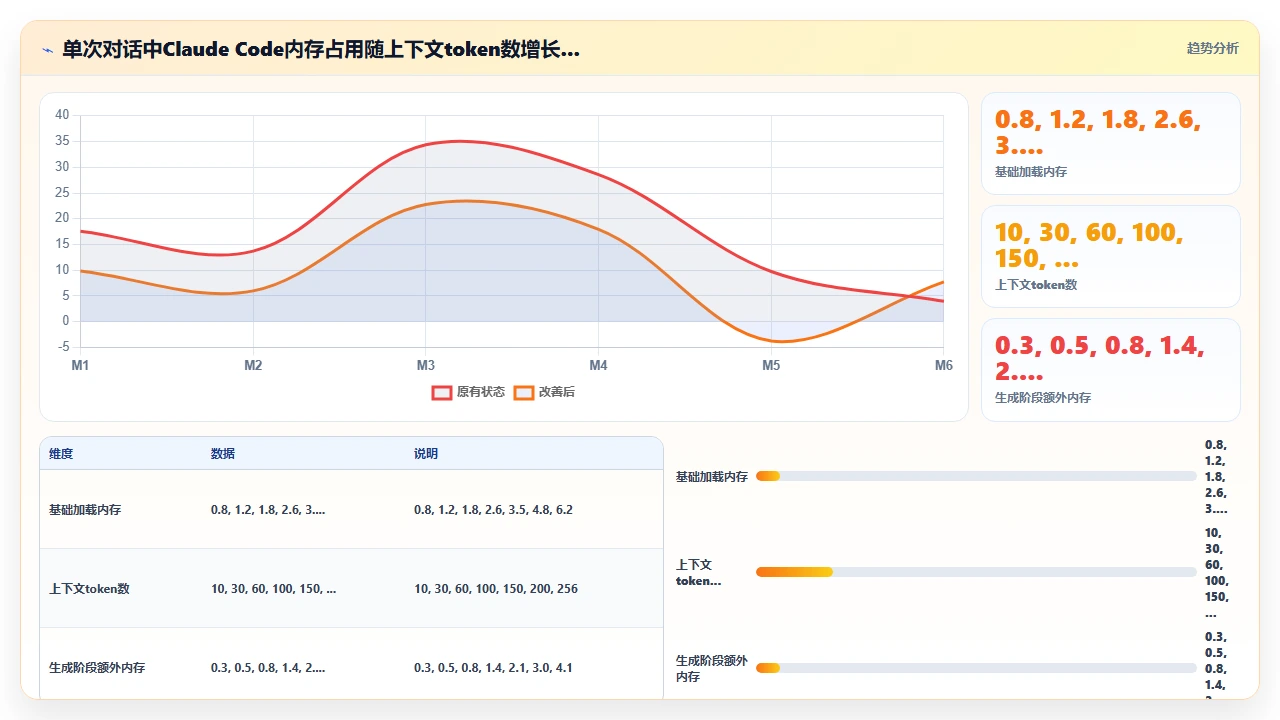The image size is (1280, 720).
Task: Click the red value 0.3, 0.5, 0.8, 1.4 in card
Action: [x=1100, y=359]
